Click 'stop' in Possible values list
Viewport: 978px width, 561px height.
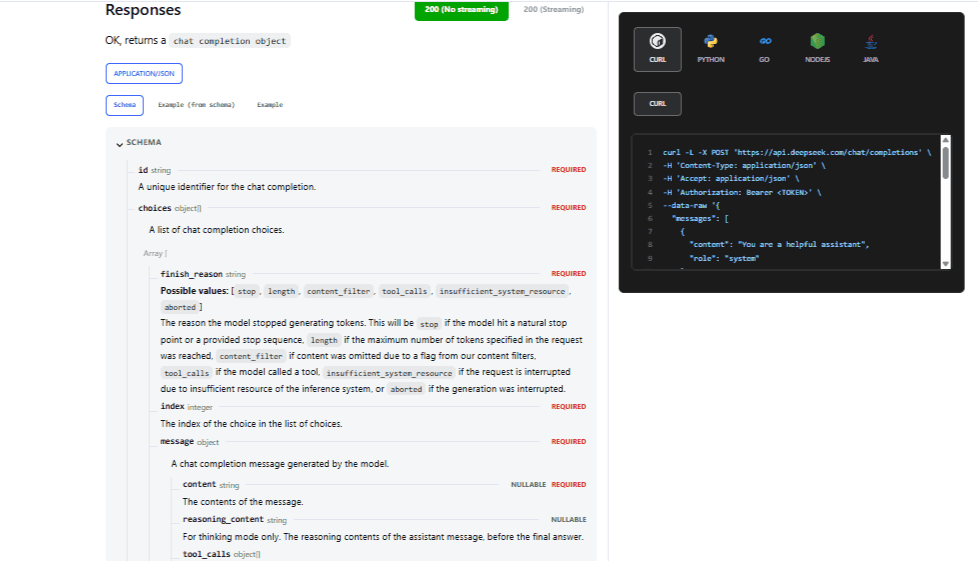click(246, 291)
